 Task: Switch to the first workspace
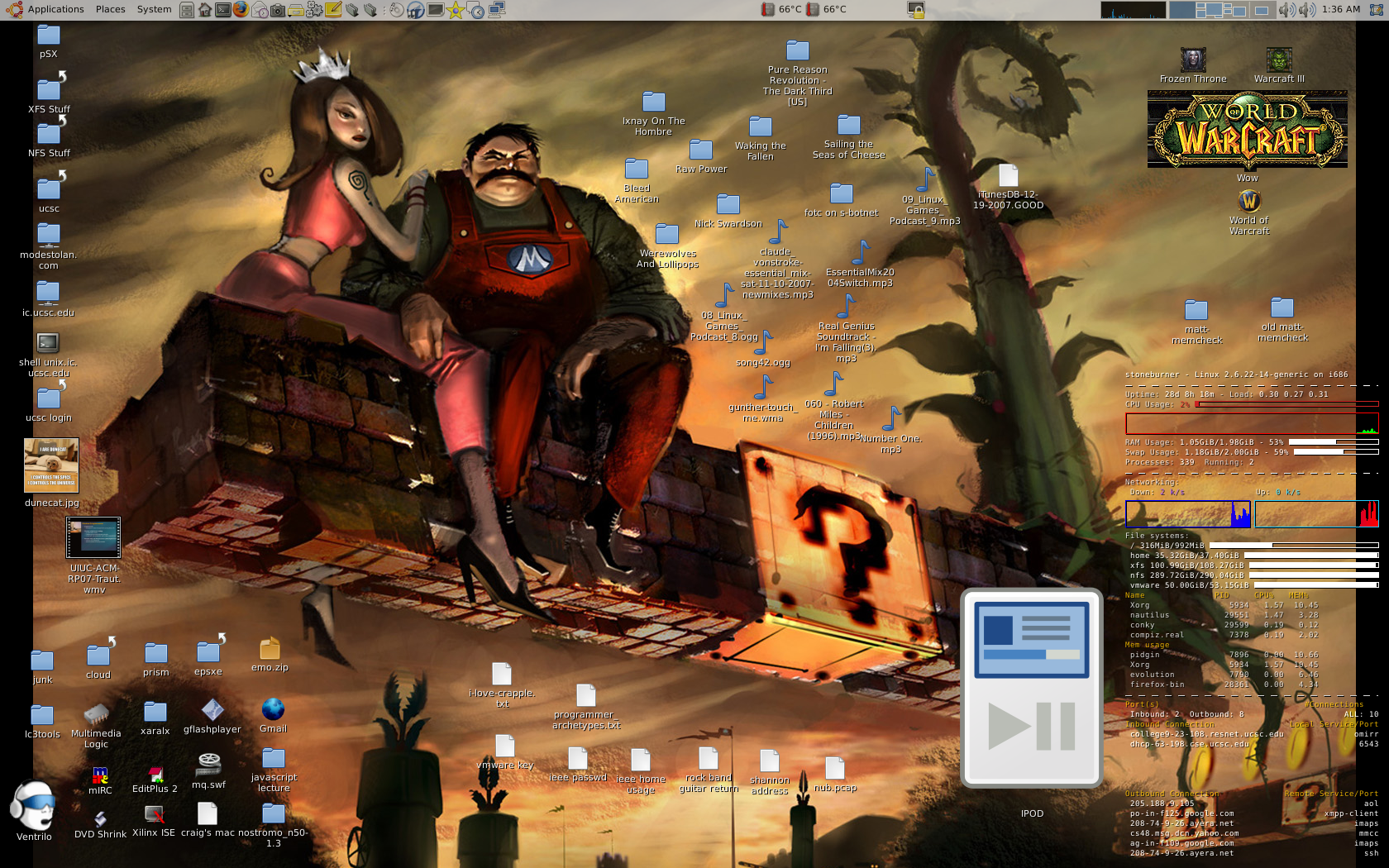click(x=1182, y=10)
